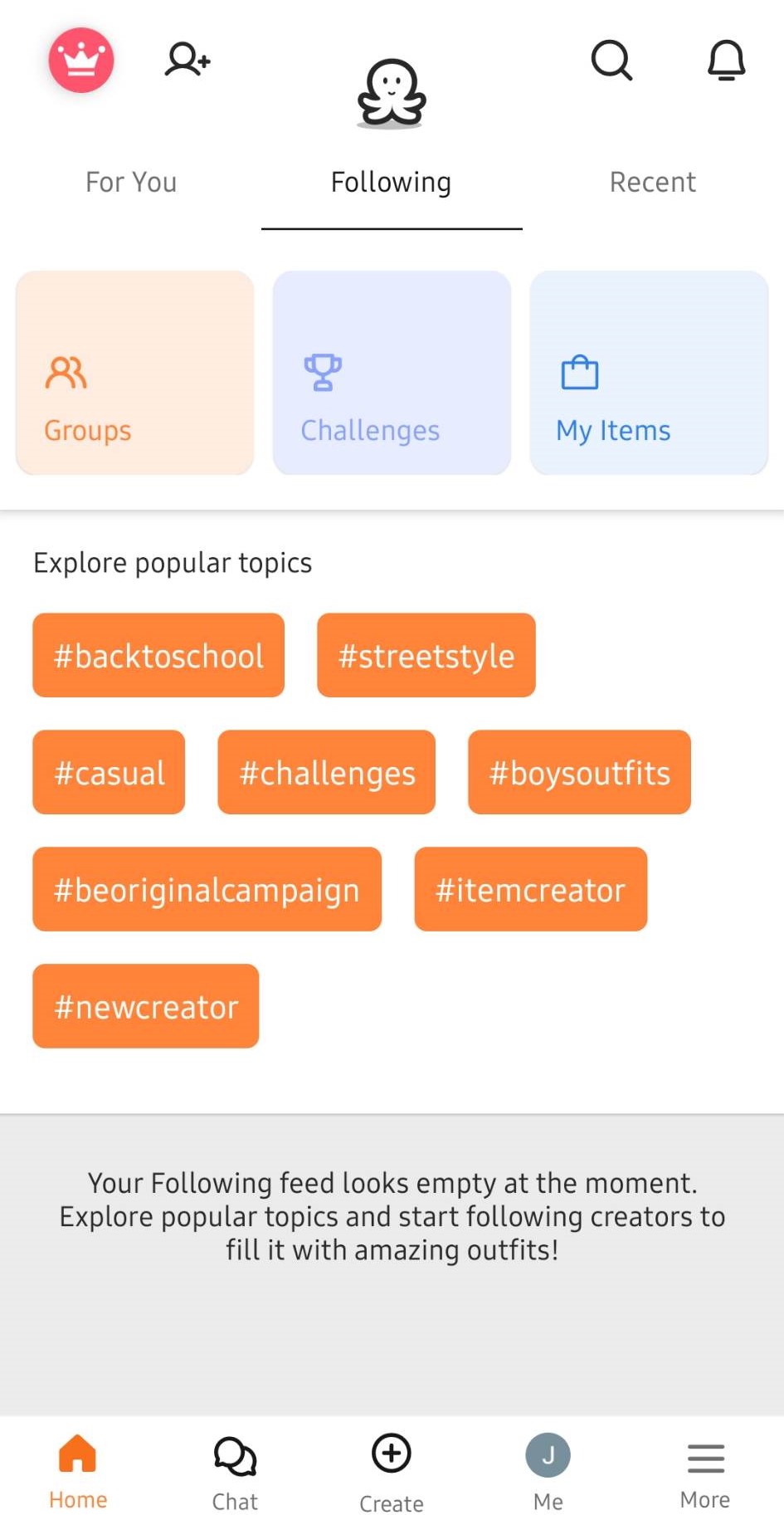Viewport: 784px width, 1515px height.
Task: Open search with the magnifier icon
Action: [611, 60]
